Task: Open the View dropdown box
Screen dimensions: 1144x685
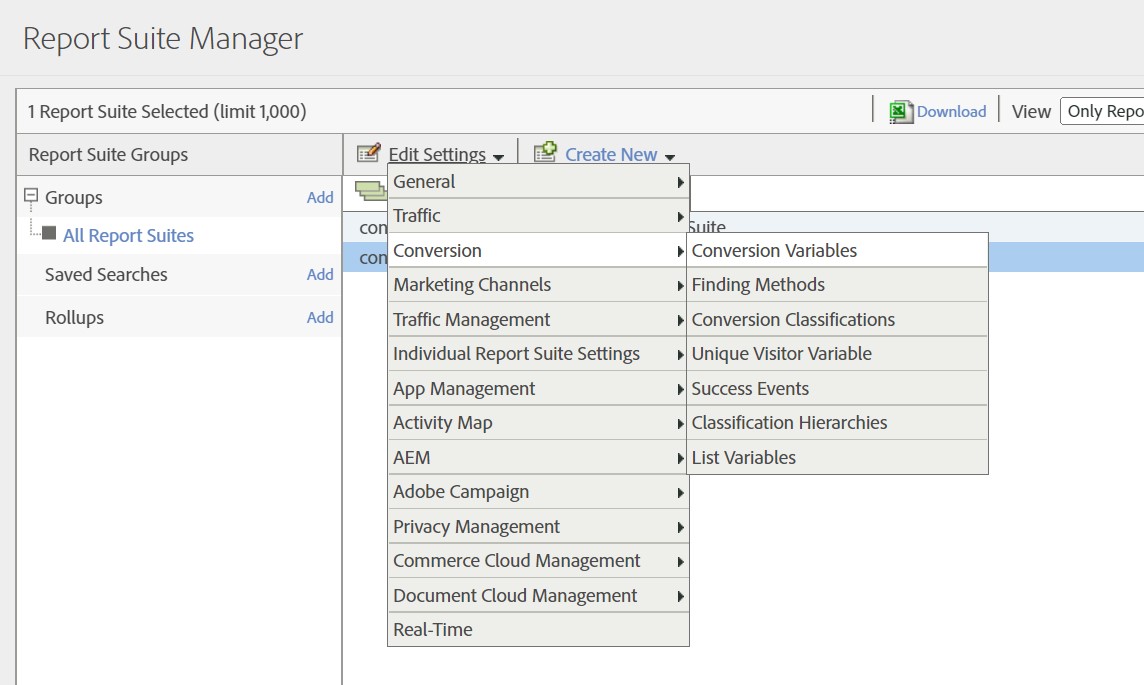Action: (1102, 112)
